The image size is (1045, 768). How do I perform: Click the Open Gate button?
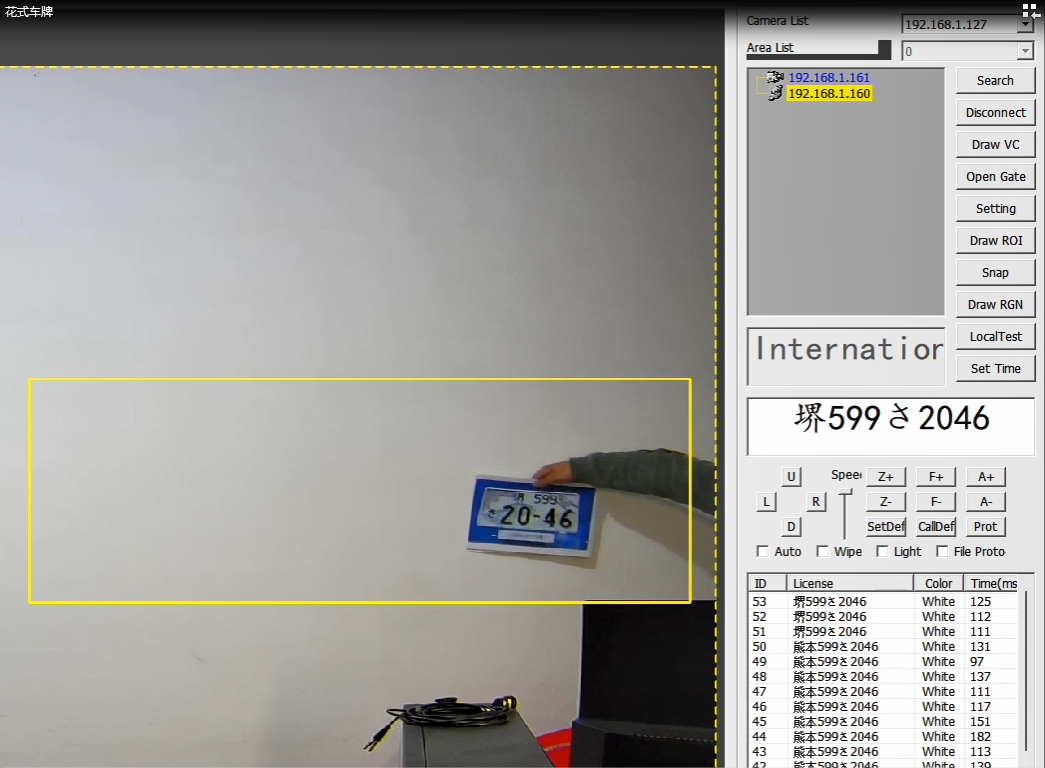[x=995, y=176]
